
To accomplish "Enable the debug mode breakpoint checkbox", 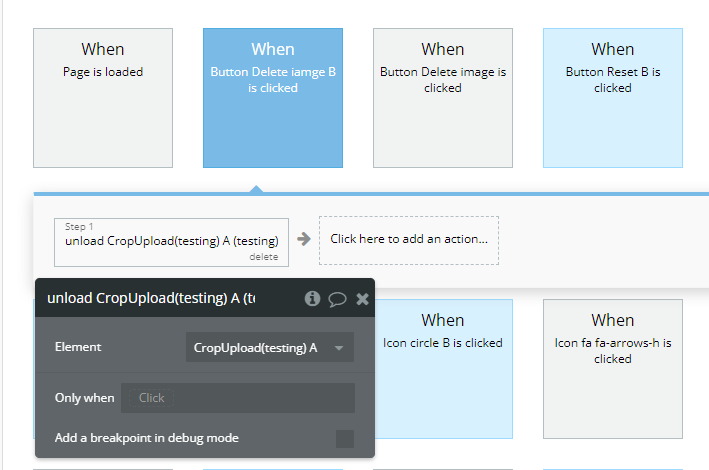I will pos(344,438).
